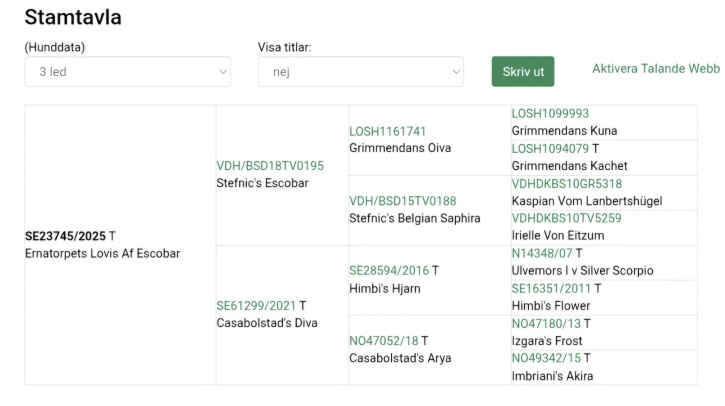The height and width of the screenshot is (406, 725).
Task: Open LOSH1099993 for Grimmendans Kuna
Action: 550,114
